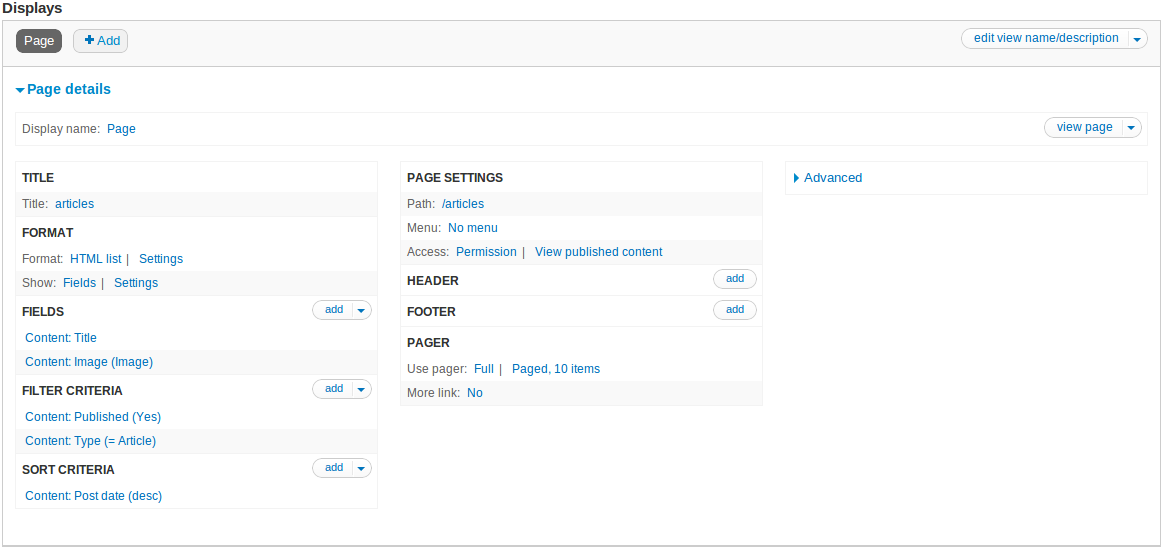Viewport: 1162px width, 547px height.
Task: Add a new display with the Add button
Action: [101, 41]
